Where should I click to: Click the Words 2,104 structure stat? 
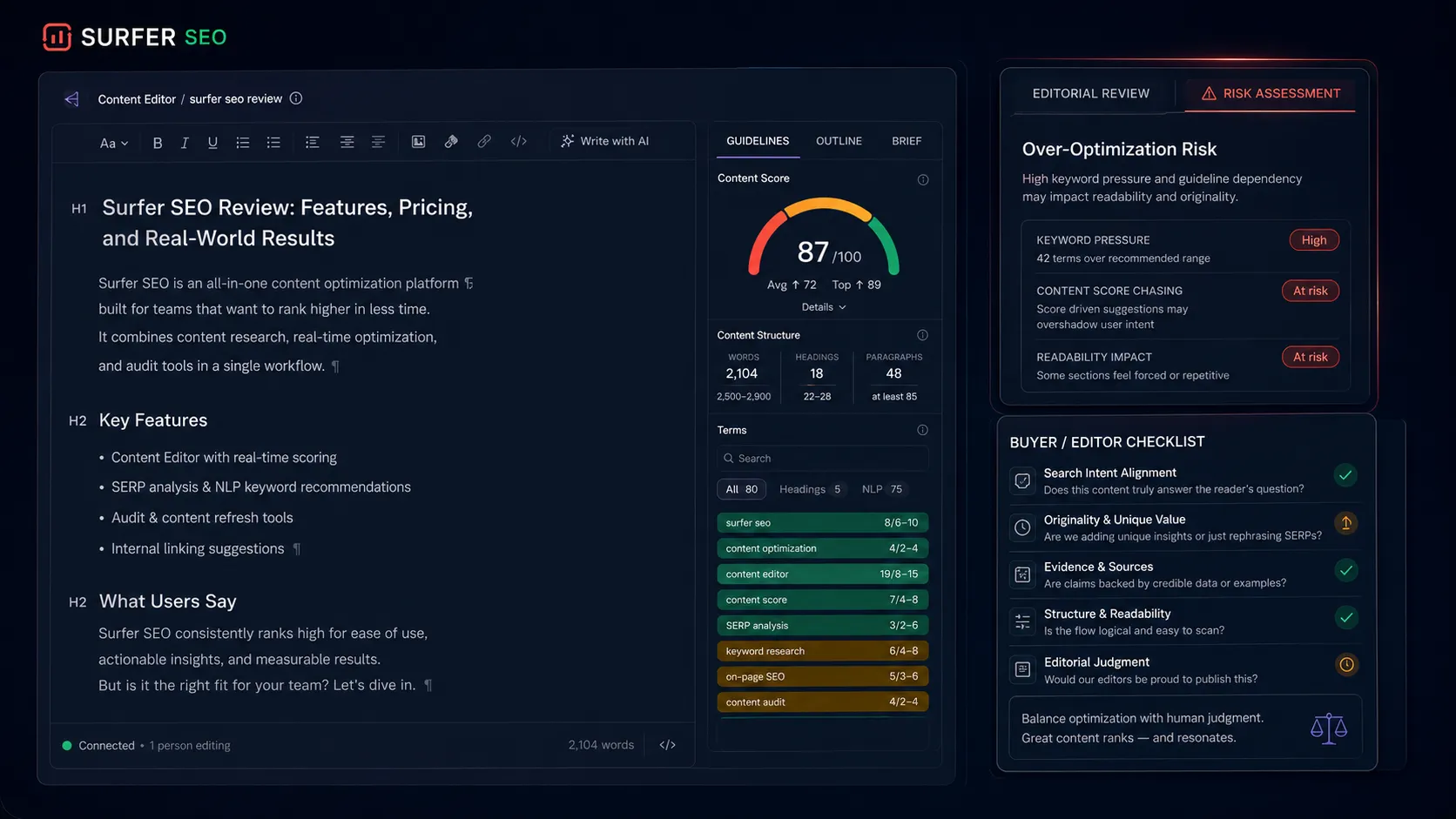743,376
